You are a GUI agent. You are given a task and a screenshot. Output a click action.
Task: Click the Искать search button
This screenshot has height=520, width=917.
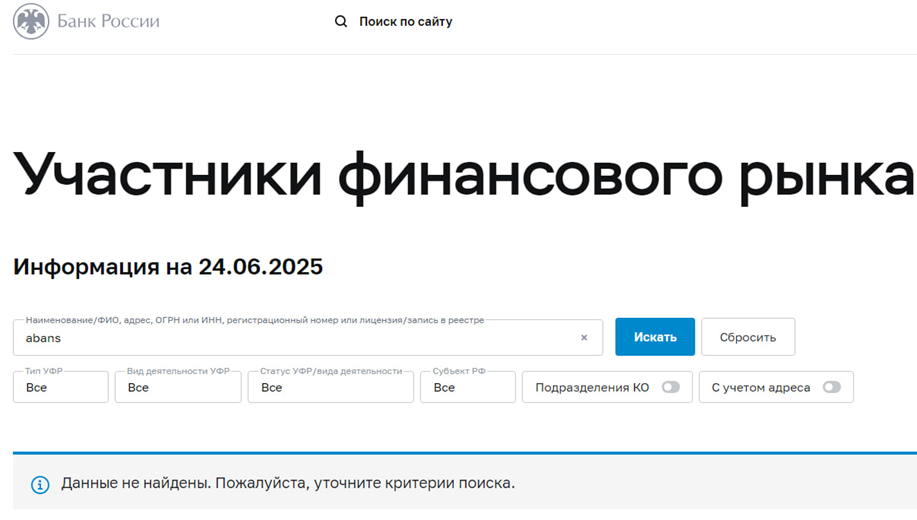[655, 337]
